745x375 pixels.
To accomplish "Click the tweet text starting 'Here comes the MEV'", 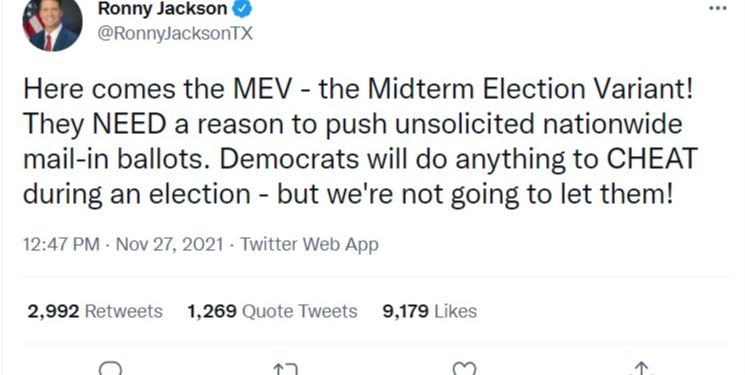I will (x=361, y=142).
